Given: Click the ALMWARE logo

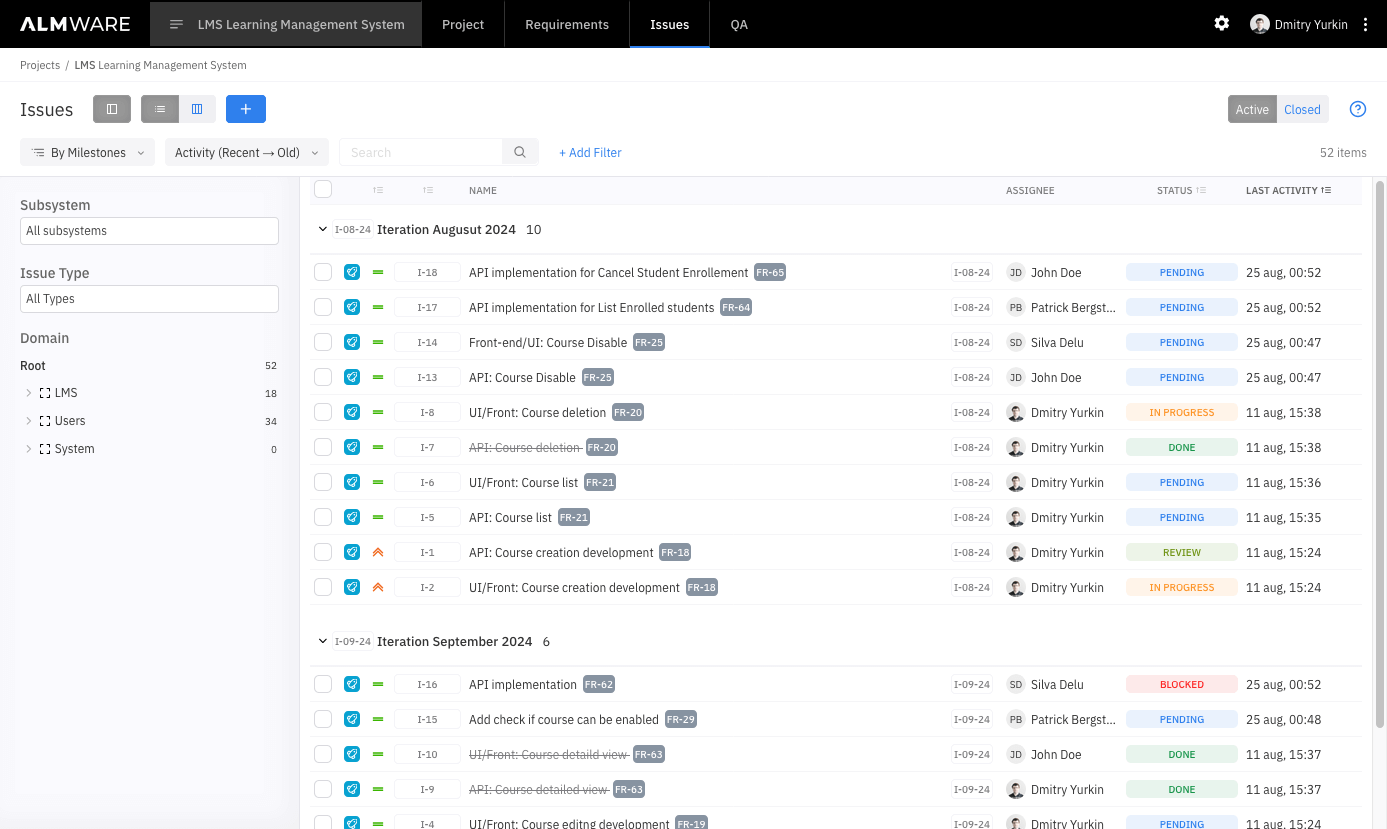Looking at the screenshot, I should pyautogui.click(x=75, y=24).
